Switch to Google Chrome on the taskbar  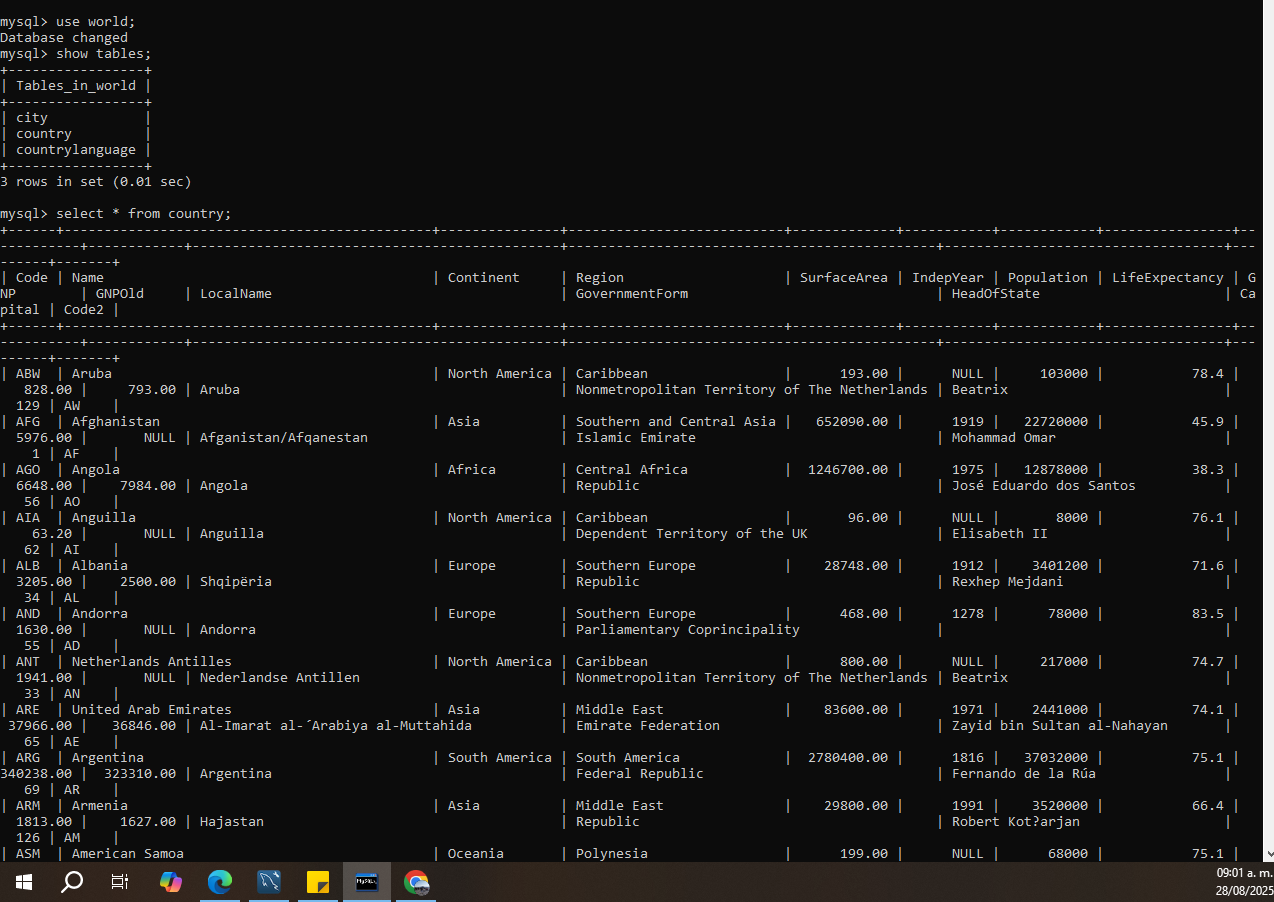tap(416, 882)
